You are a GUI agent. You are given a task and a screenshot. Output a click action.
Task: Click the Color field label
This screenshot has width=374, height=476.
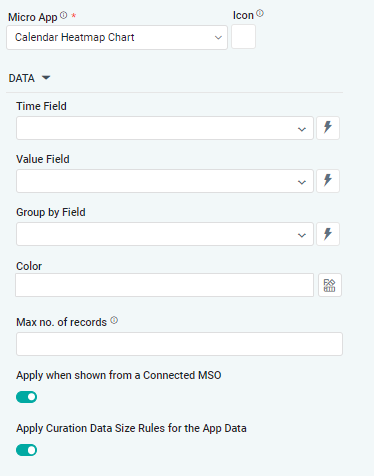point(29,266)
